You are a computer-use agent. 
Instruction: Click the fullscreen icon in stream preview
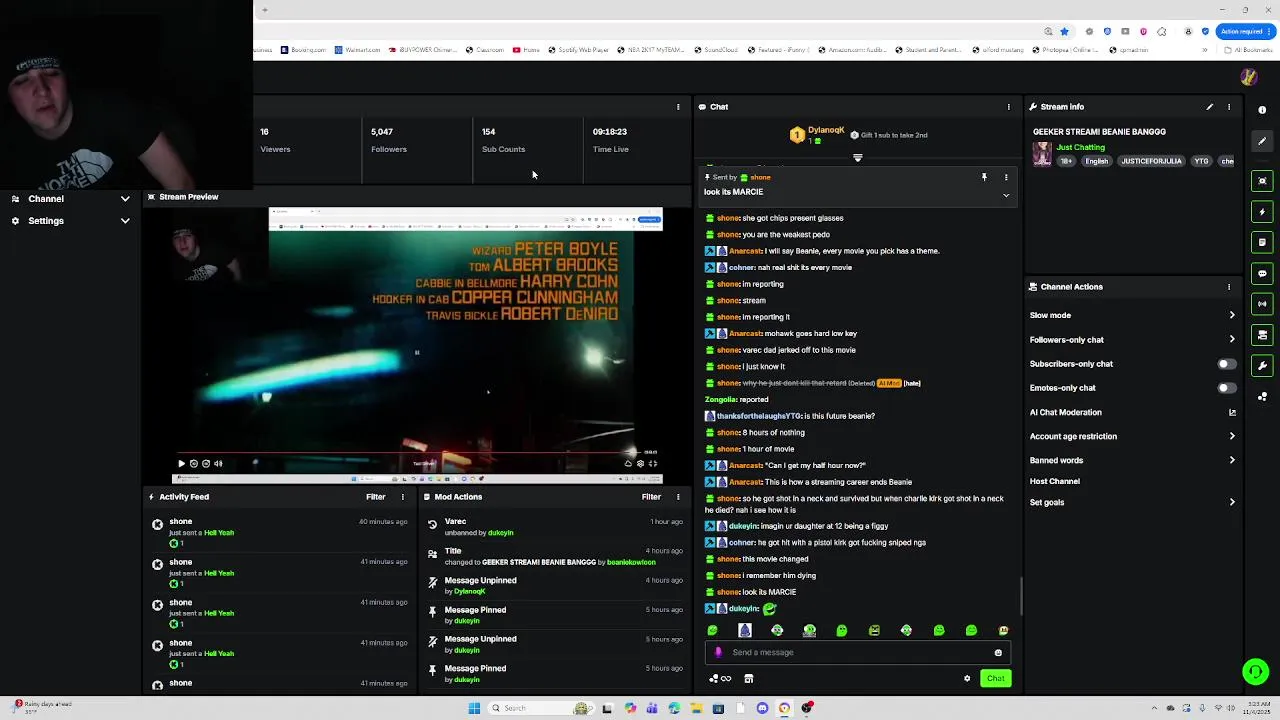[653, 464]
